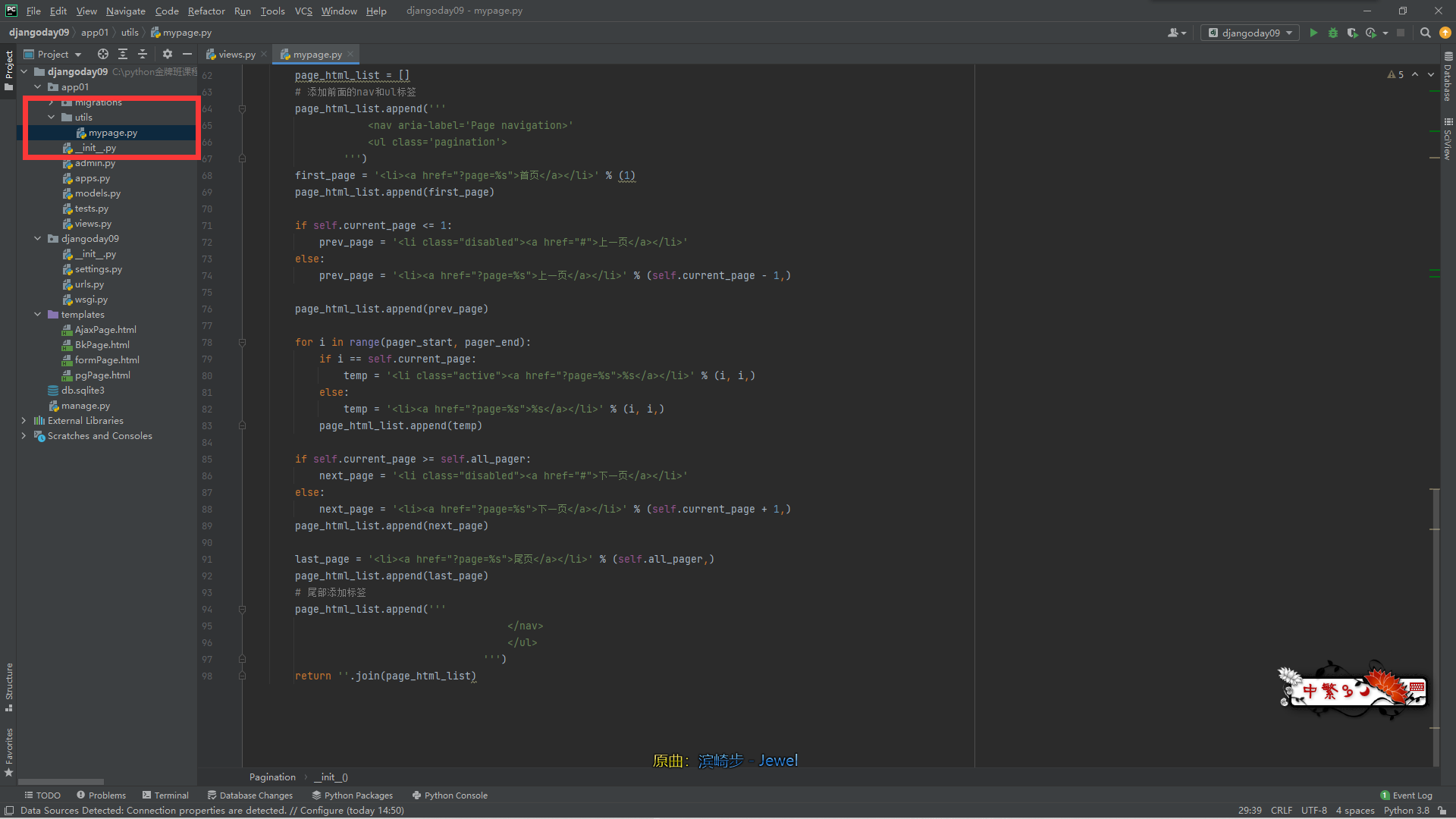1456x819 pixels.
Task: Go to next highlighted error arrow
Action: [x=1431, y=74]
